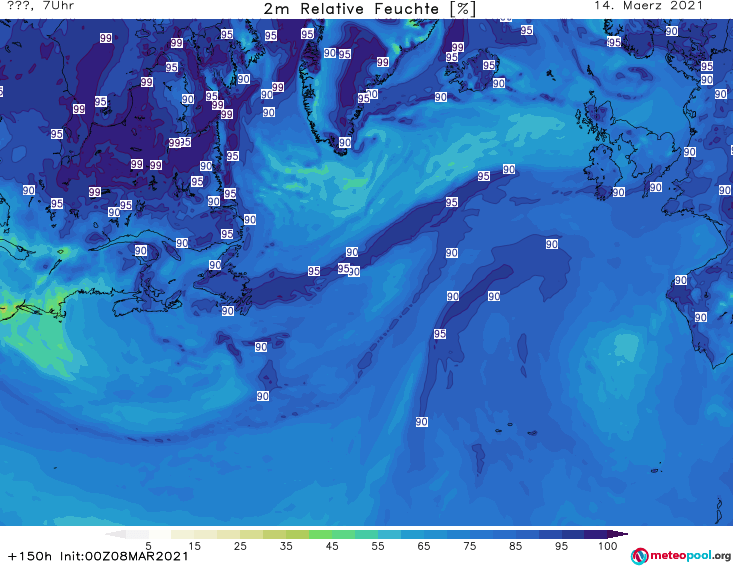733x566 pixels.
Task: Click the color scale label "85"
Action: tap(515, 546)
